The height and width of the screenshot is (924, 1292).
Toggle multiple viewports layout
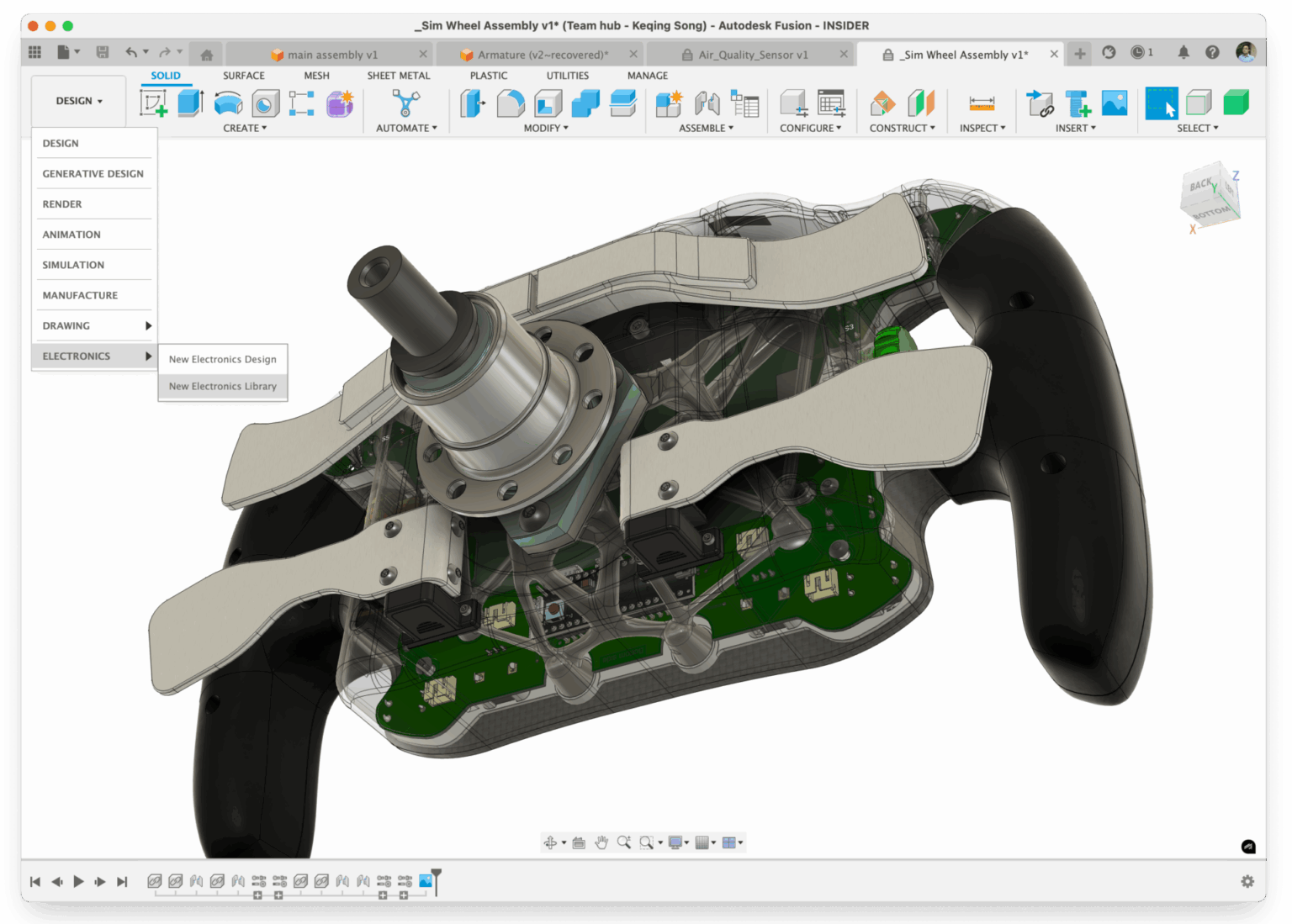(730, 842)
